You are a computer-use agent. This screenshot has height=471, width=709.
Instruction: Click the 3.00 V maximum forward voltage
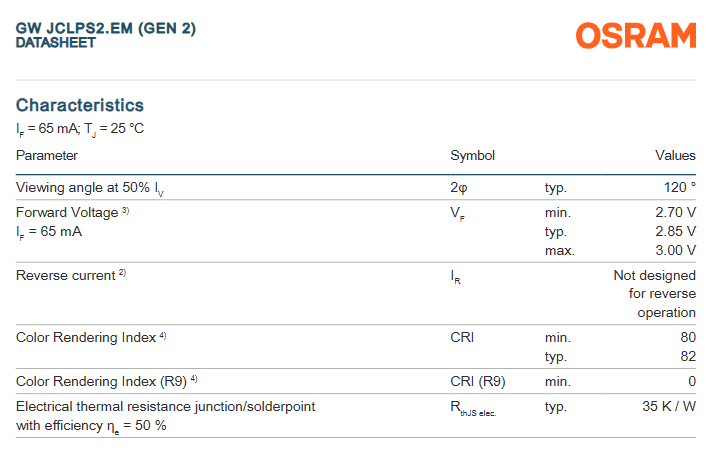tap(674, 250)
